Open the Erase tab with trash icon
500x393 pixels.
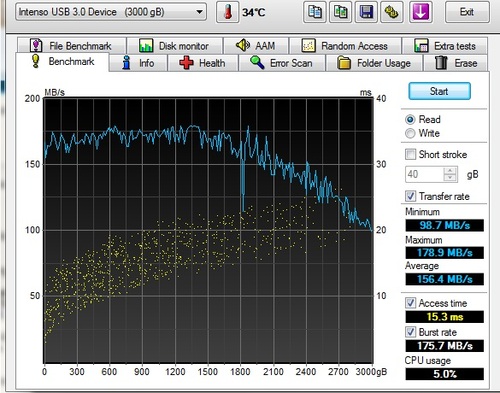coord(456,63)
